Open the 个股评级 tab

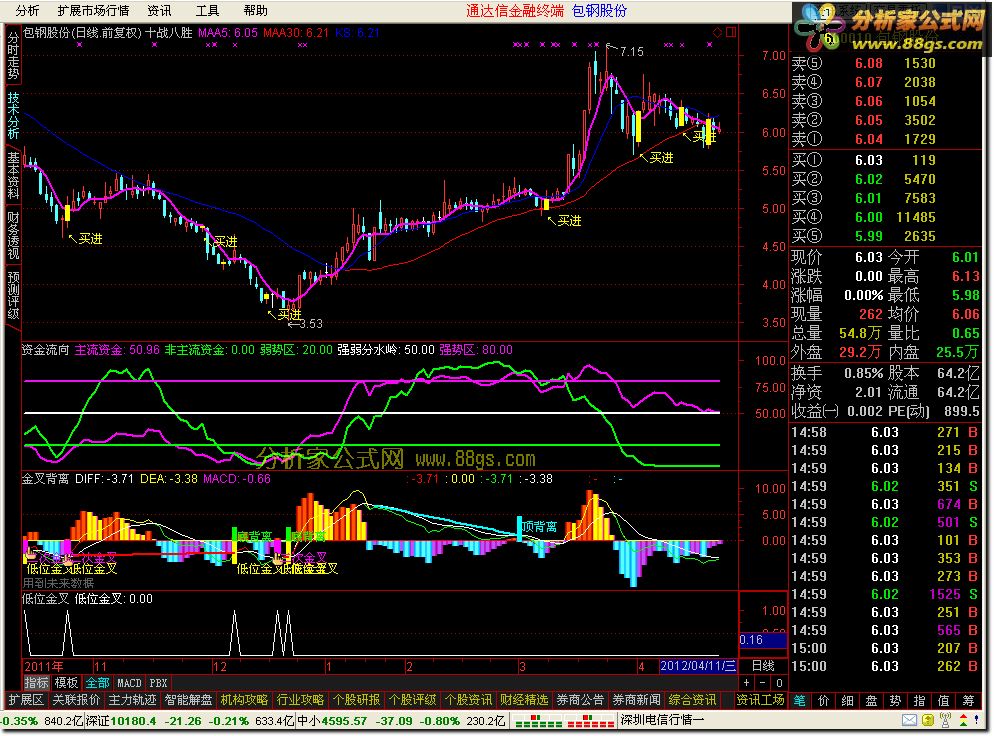412,700
